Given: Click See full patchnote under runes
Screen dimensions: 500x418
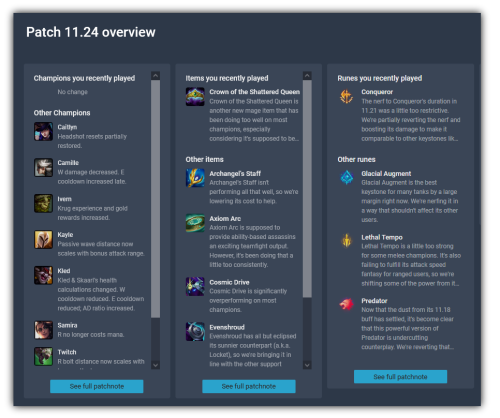Looking at the screenshot, I should 400,377.
